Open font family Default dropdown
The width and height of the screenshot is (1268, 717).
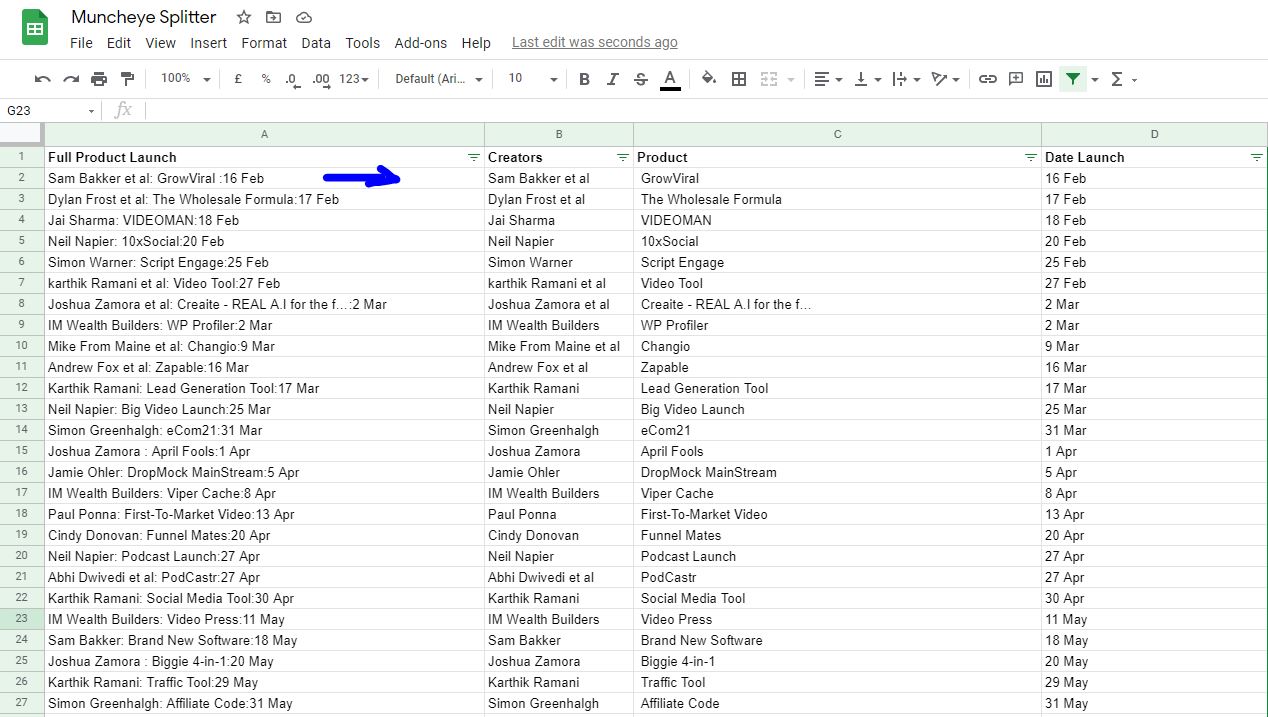point(439,79)
